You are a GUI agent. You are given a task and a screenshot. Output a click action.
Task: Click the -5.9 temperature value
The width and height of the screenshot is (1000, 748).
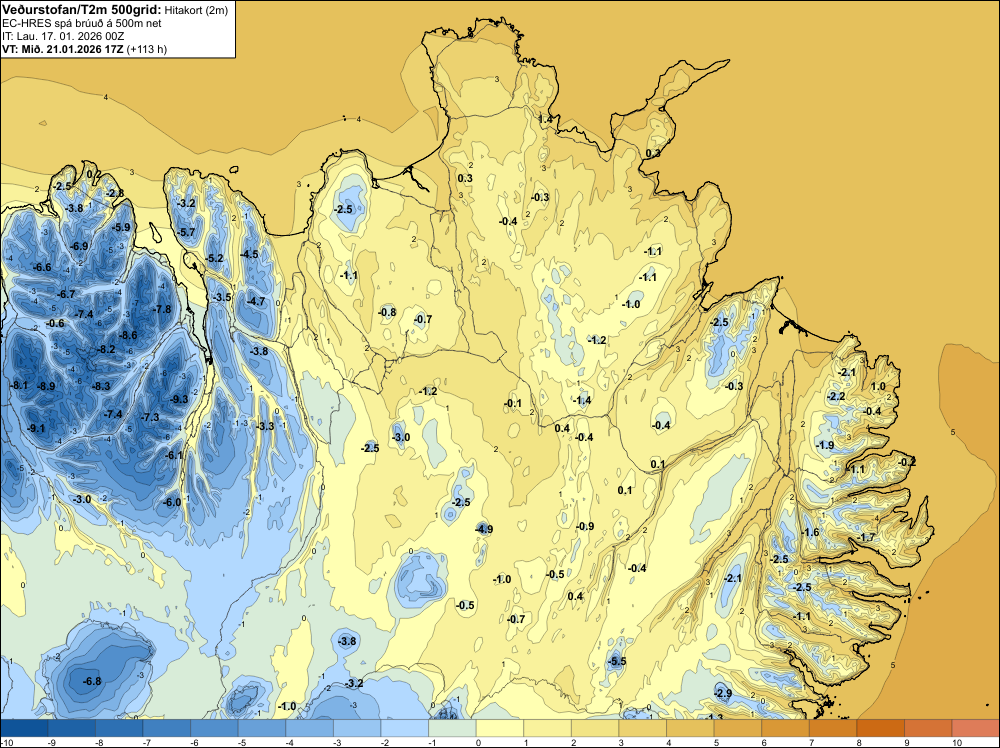tap(121, 227)
